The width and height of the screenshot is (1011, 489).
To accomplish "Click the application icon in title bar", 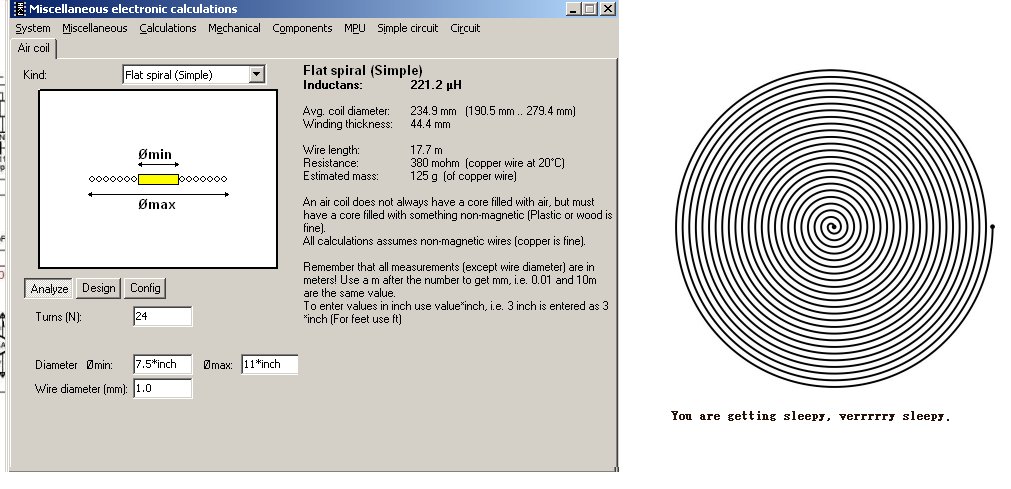I will coord(19,9).
